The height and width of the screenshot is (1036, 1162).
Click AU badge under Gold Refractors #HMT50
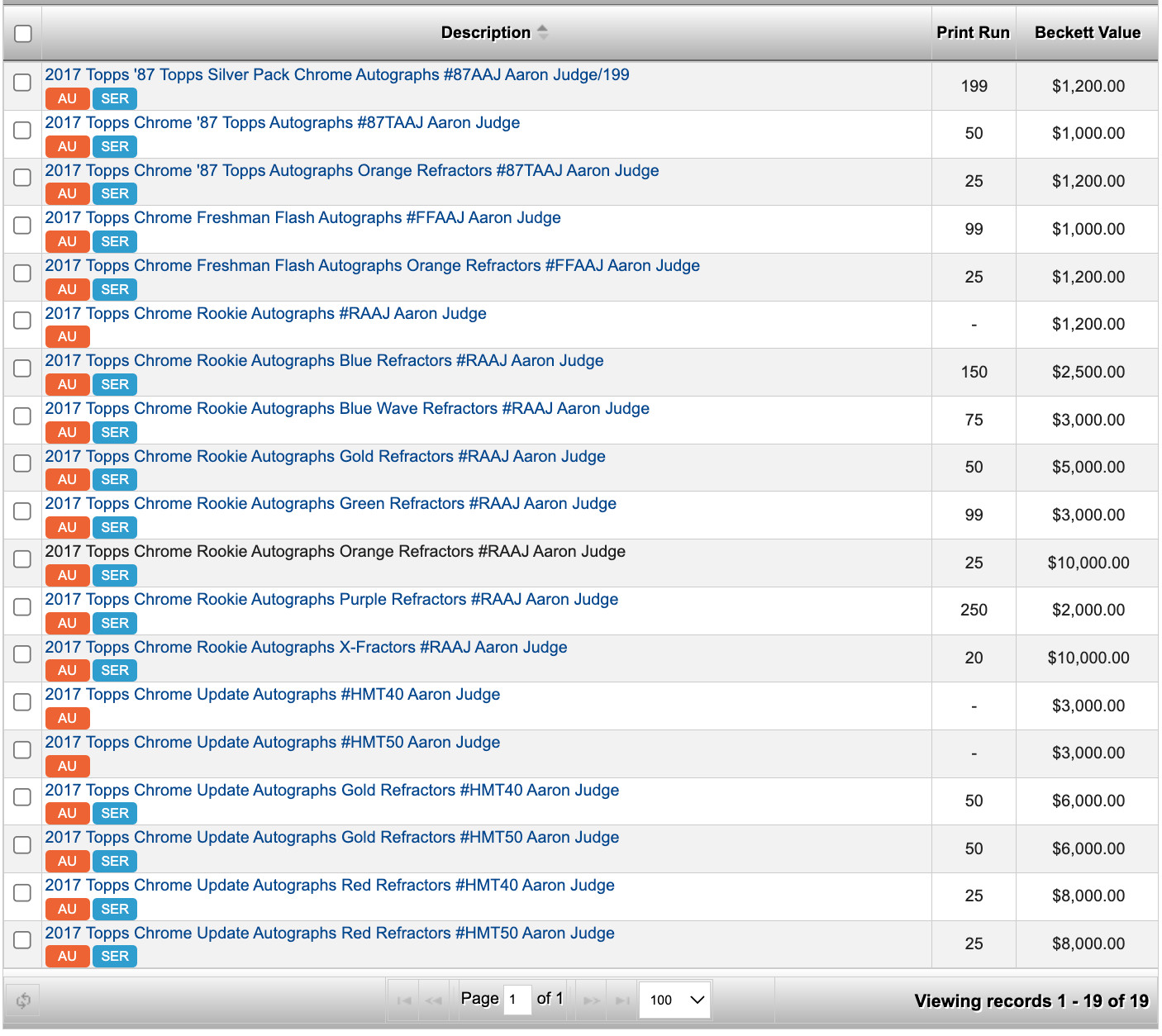(x=67, y=862)
